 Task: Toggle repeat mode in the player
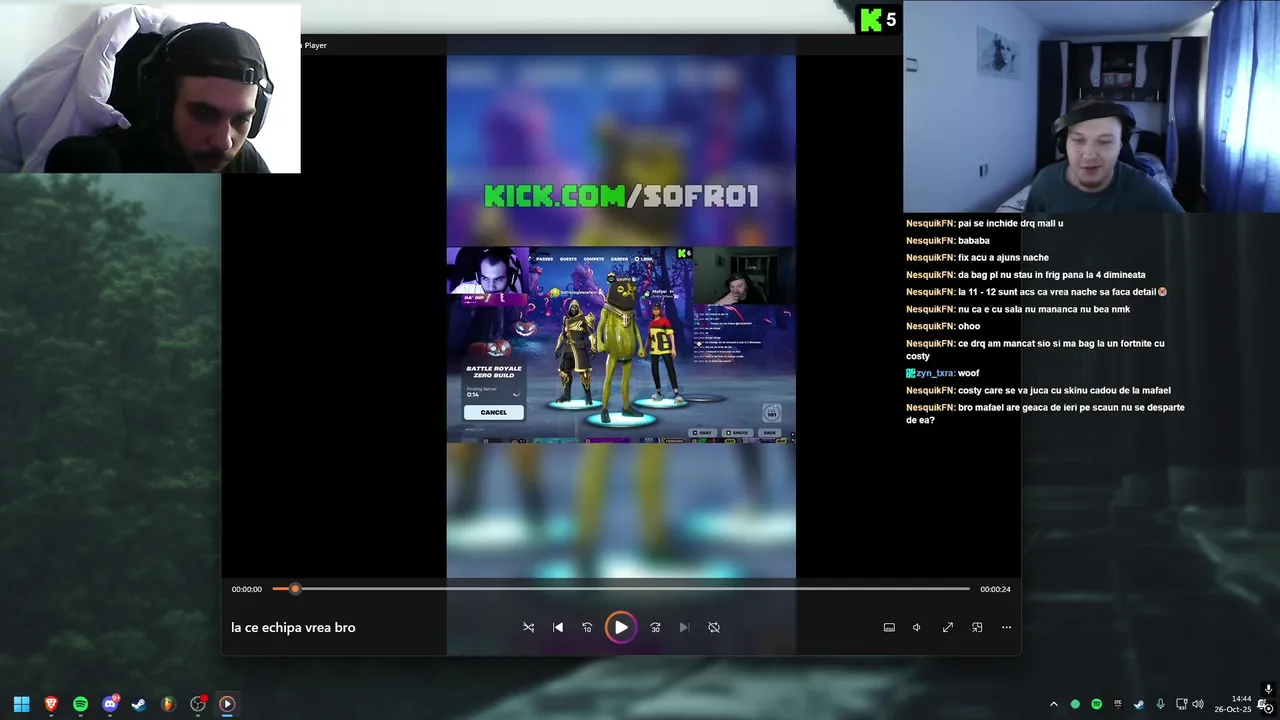tap(714, 627)
